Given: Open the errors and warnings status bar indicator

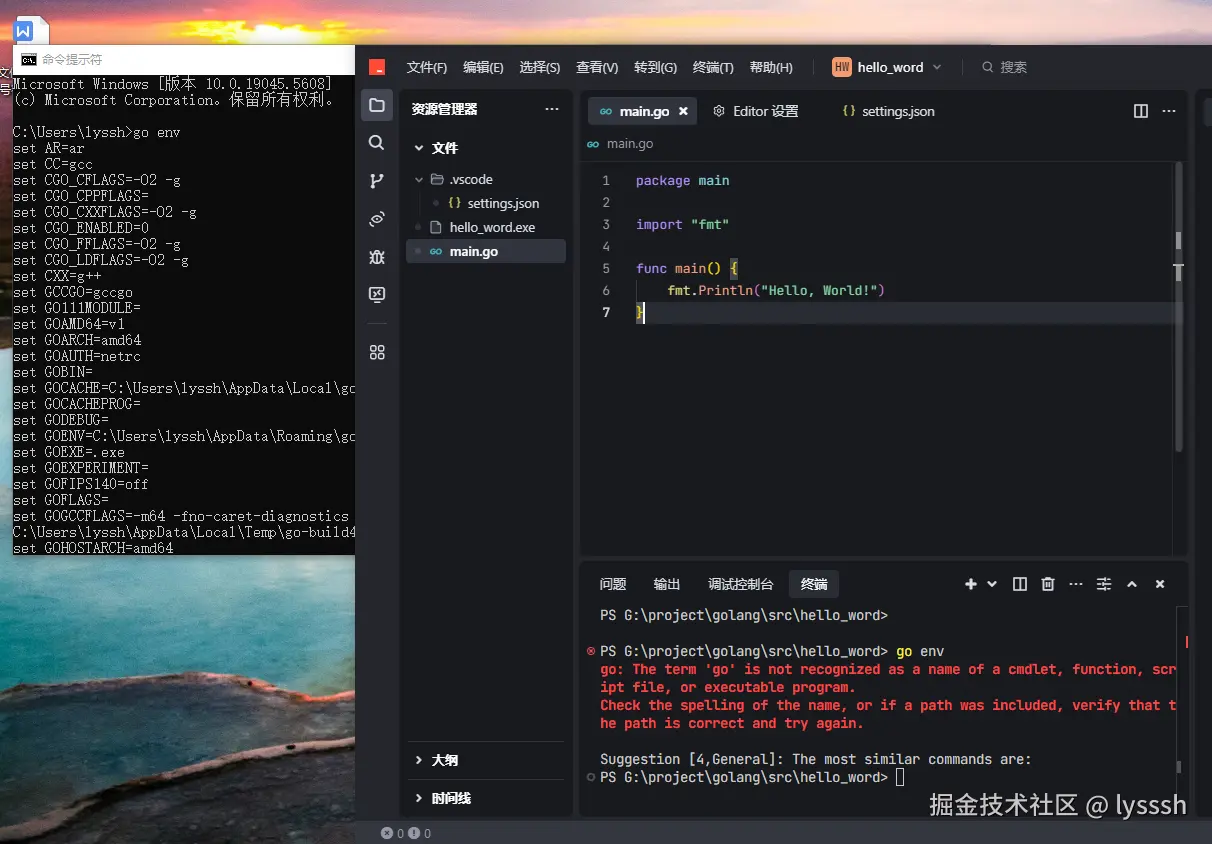Looking at the screenshot, I should (404, 832).
